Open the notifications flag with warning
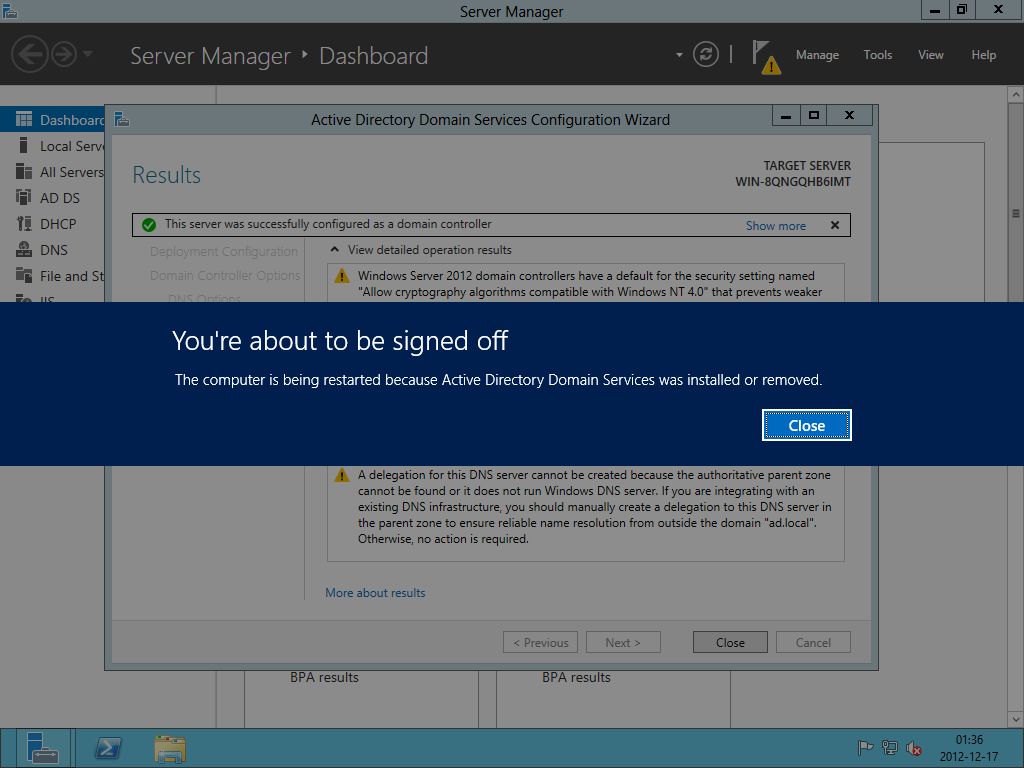The height and width of the screenshot is (768, 1024). click(765, 57)
